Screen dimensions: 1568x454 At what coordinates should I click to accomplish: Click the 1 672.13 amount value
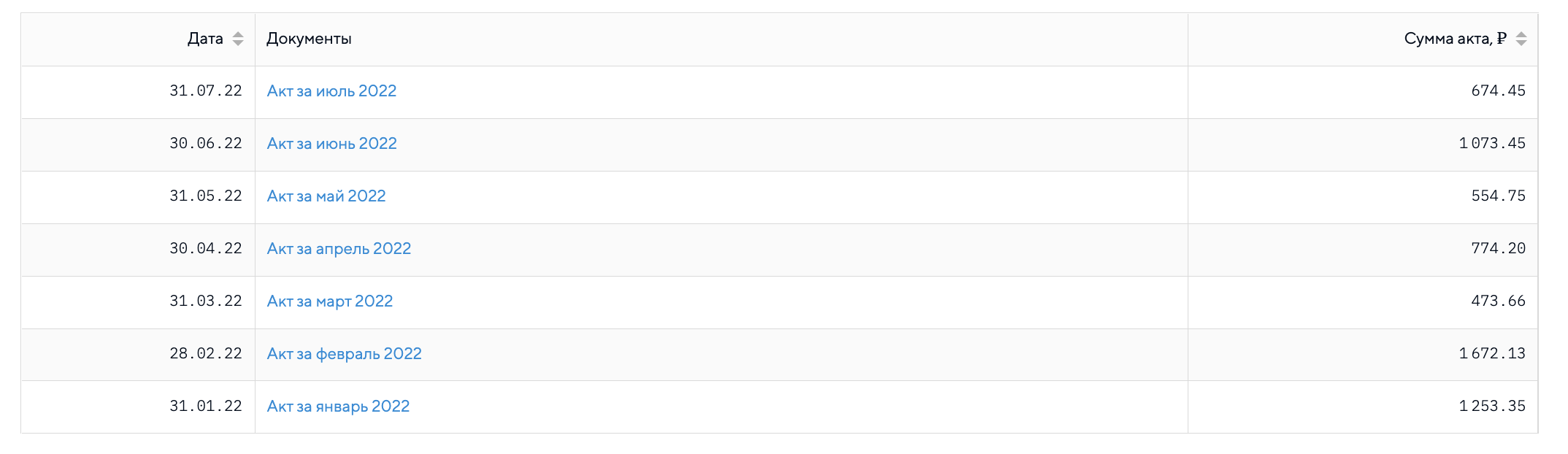coord(1492,354)
